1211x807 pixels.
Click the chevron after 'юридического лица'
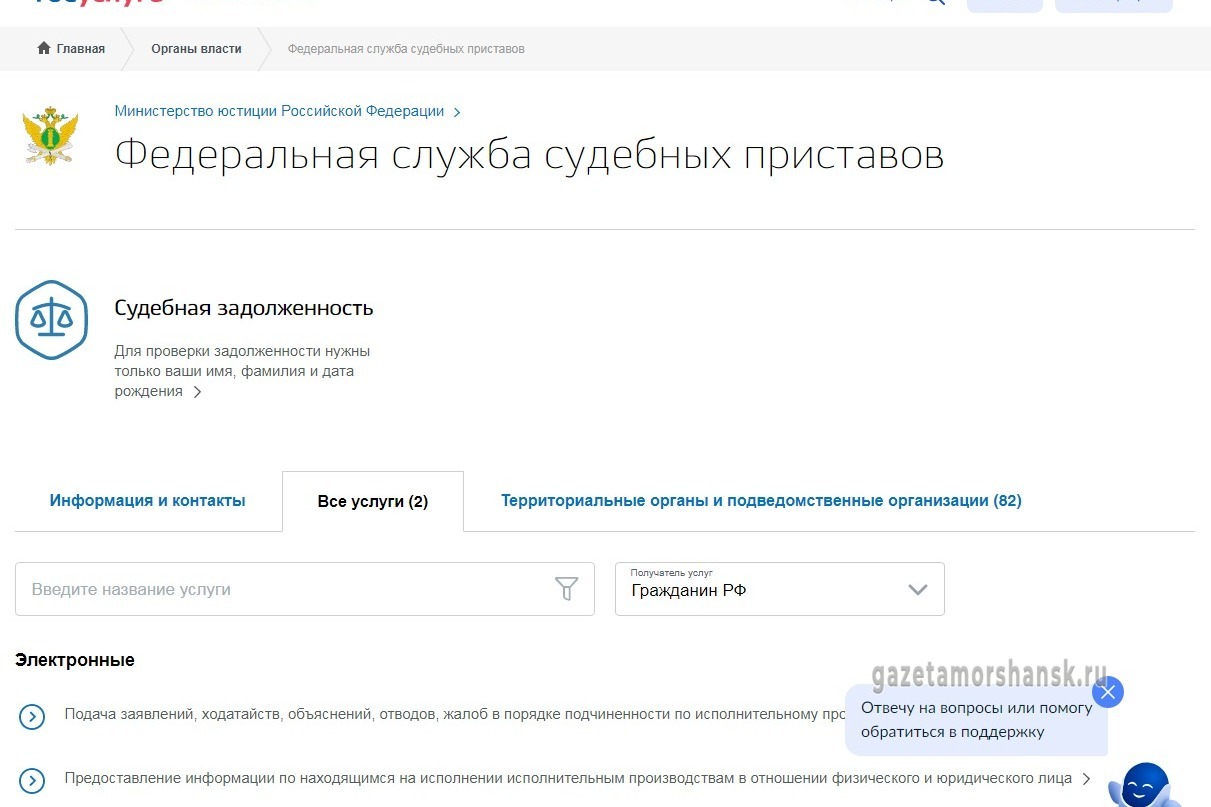click(1086, 779)
